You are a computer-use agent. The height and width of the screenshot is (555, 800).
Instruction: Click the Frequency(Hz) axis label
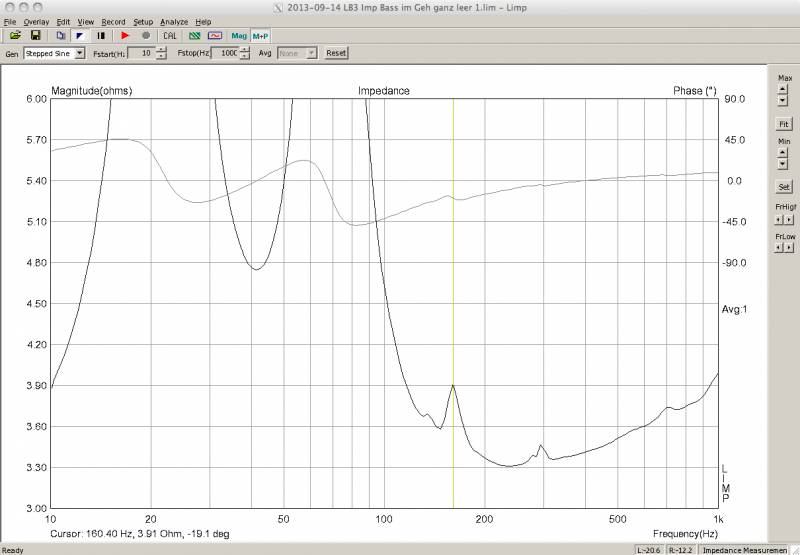point(685,534)
